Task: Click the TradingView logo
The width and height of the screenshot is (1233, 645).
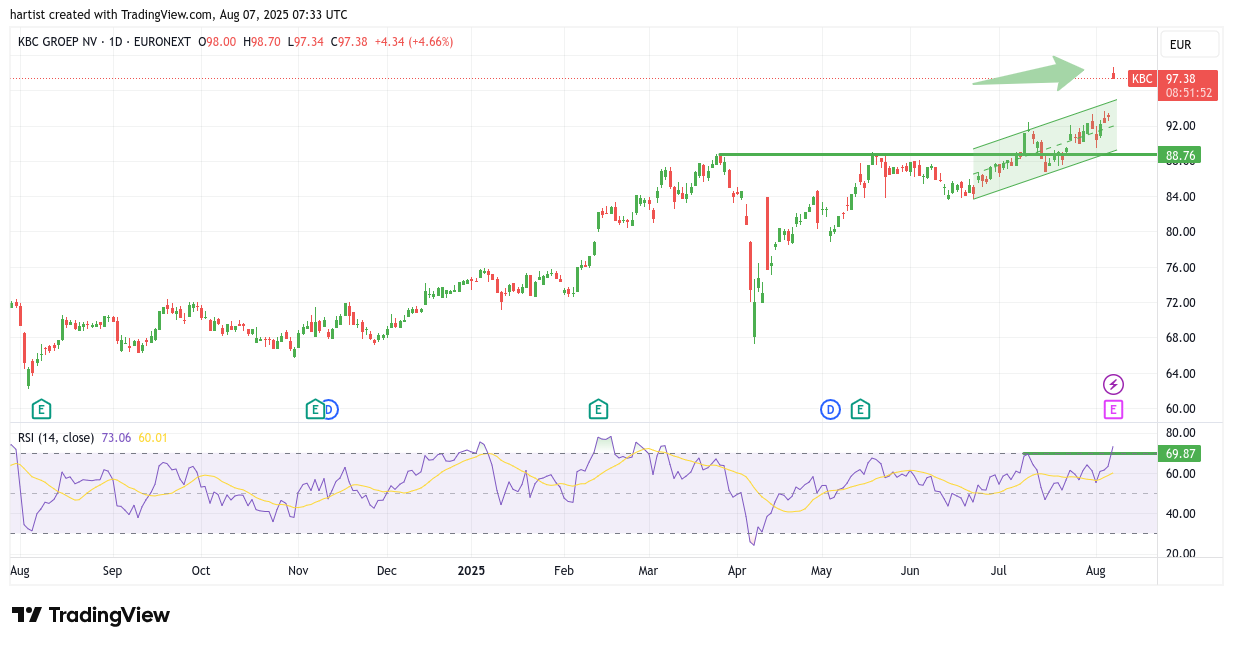Action: [91, 615]
